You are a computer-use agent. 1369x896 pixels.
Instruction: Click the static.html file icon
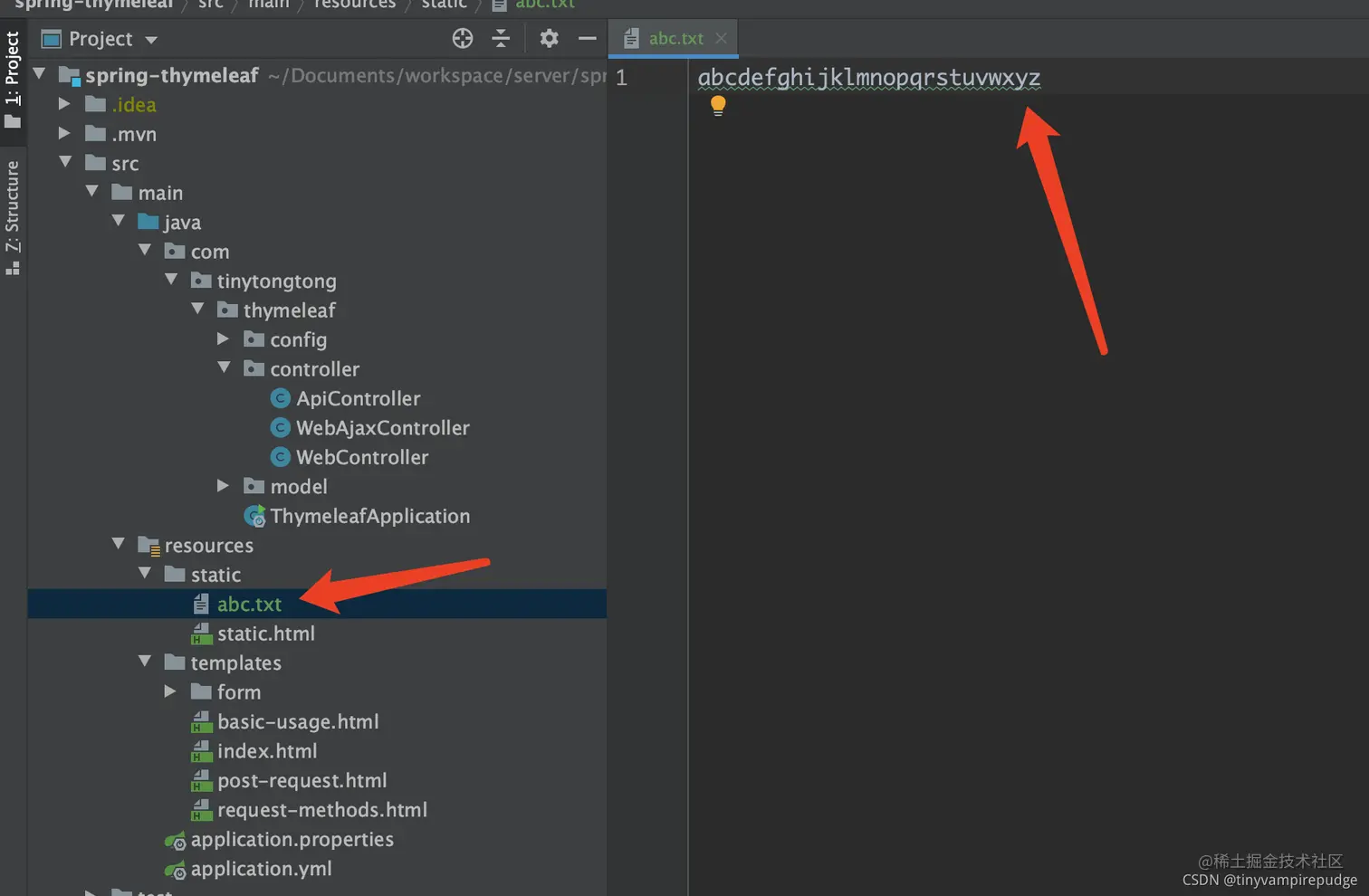pyautogui.click(x=201, y=634)
